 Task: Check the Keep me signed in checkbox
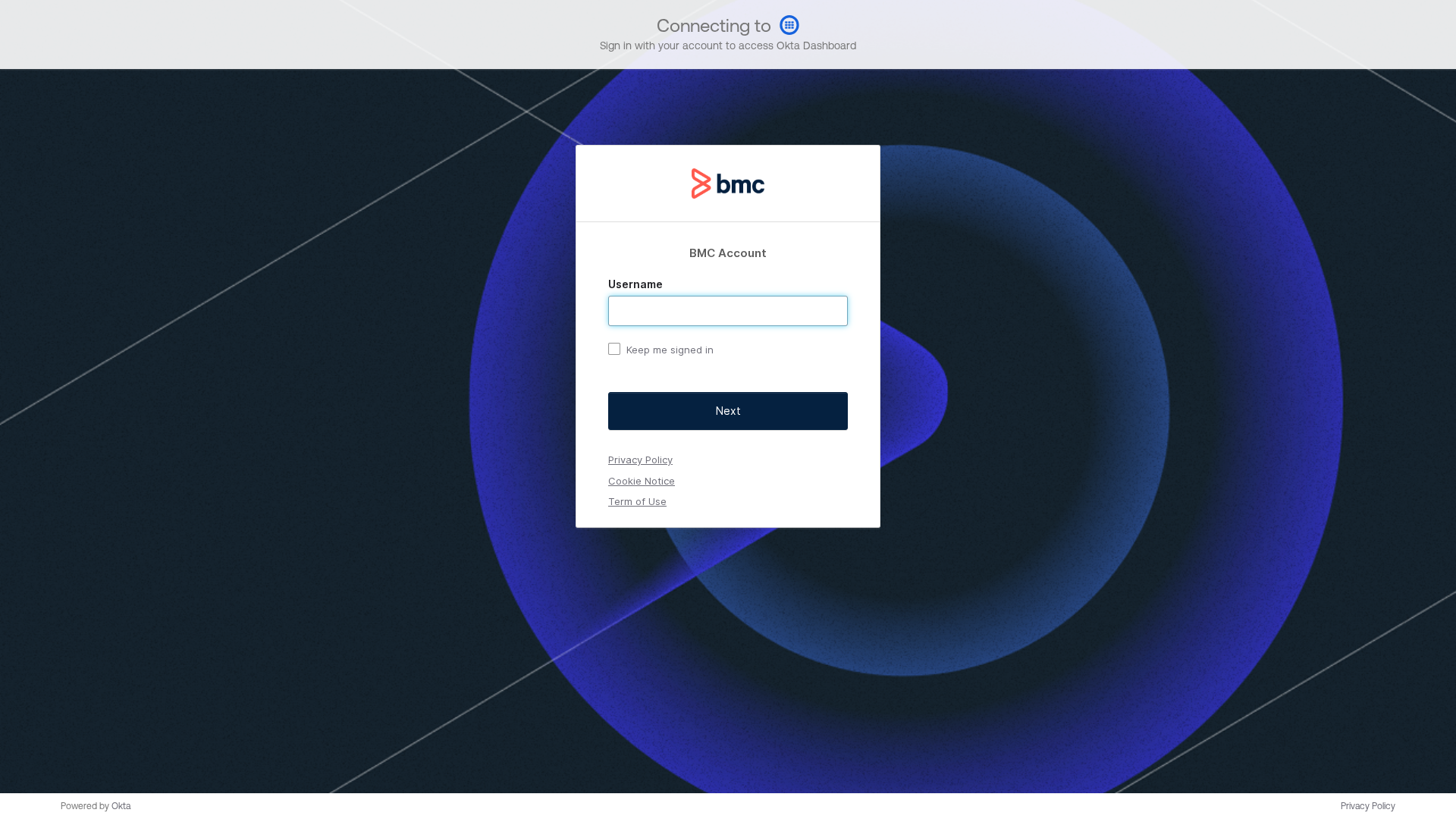[614, 349]
